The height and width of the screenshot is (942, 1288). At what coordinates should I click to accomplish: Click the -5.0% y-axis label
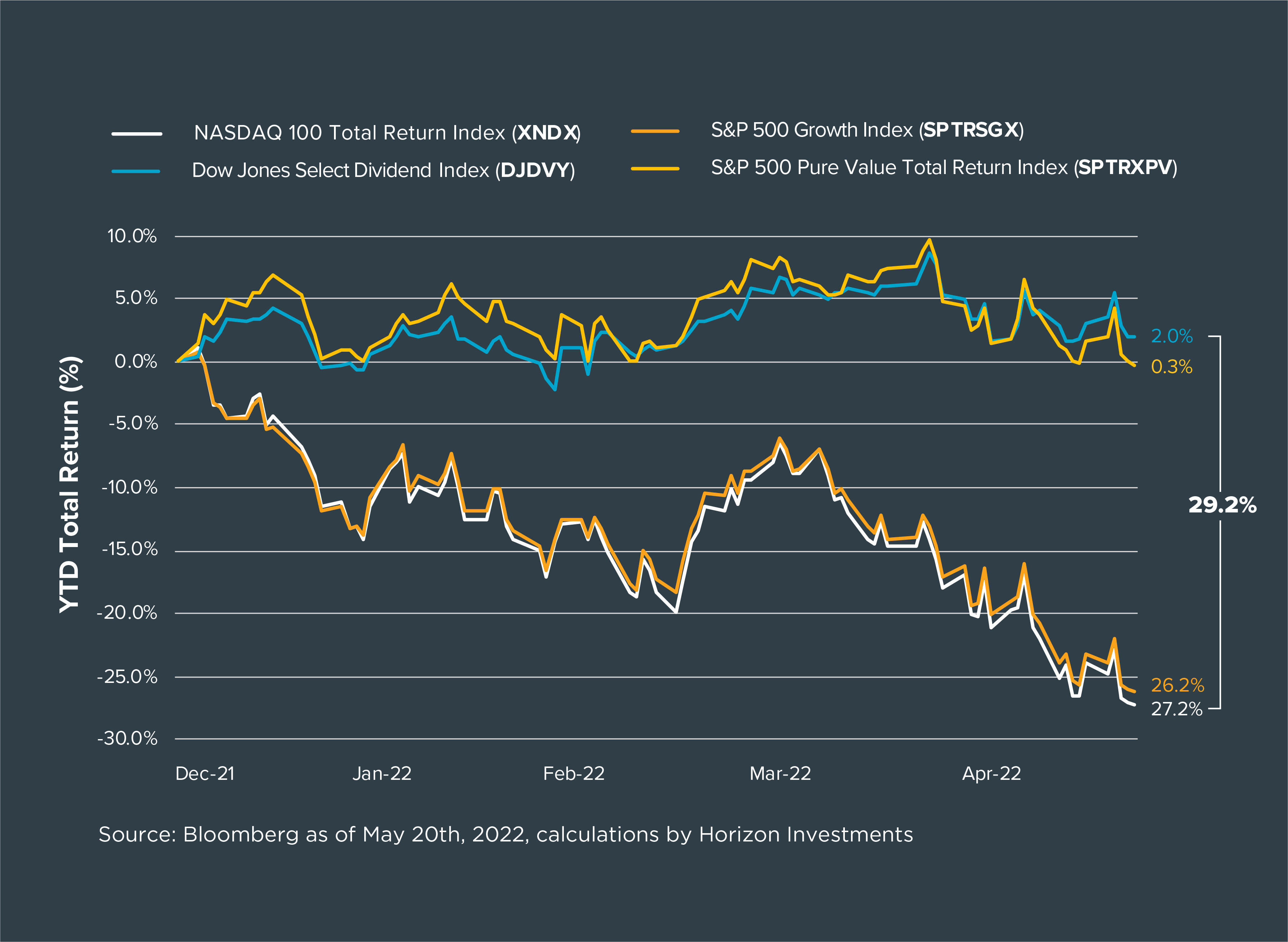133,423
